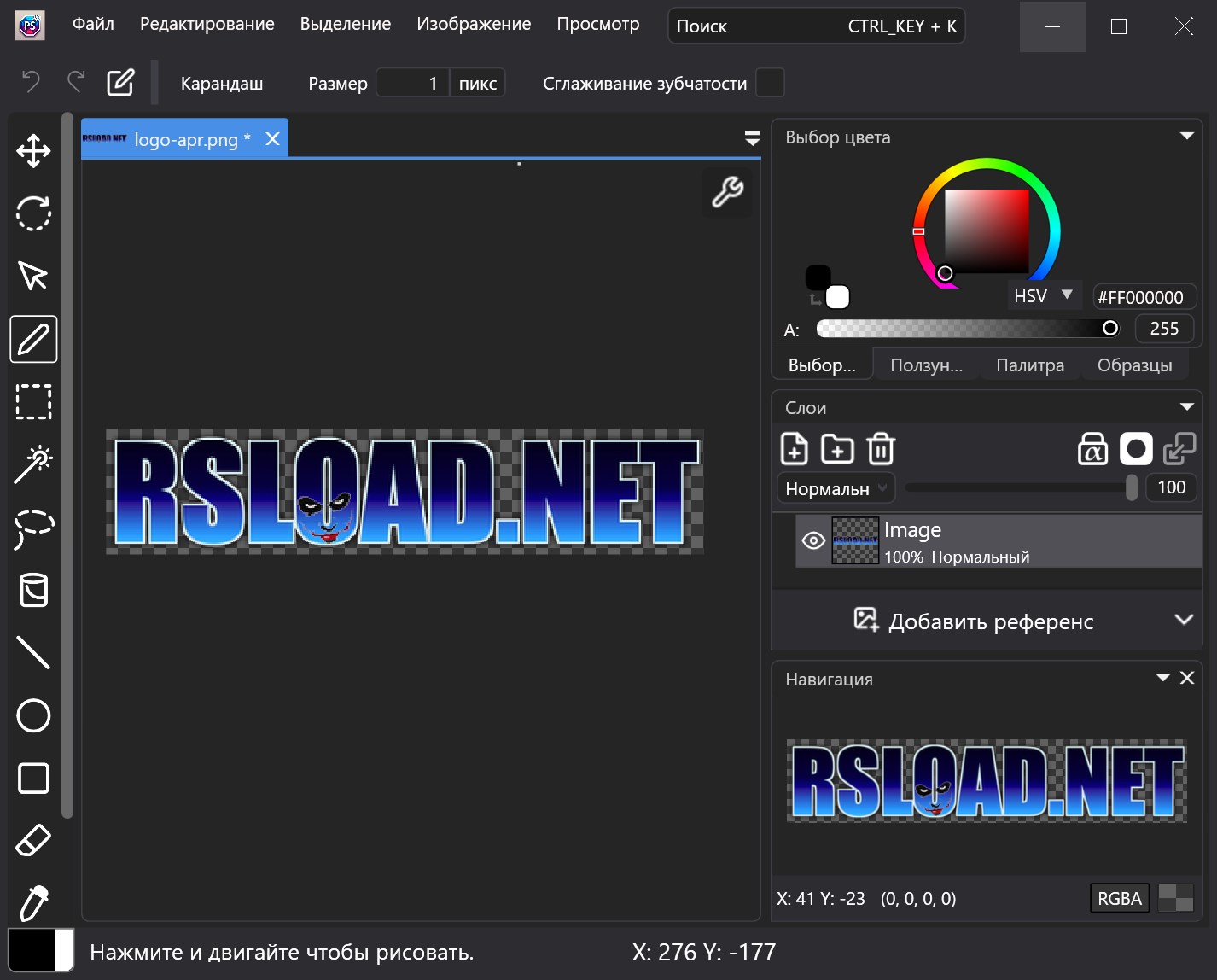
Task: Add a reference image via the picture icon
Action: [x=865, y=619]
